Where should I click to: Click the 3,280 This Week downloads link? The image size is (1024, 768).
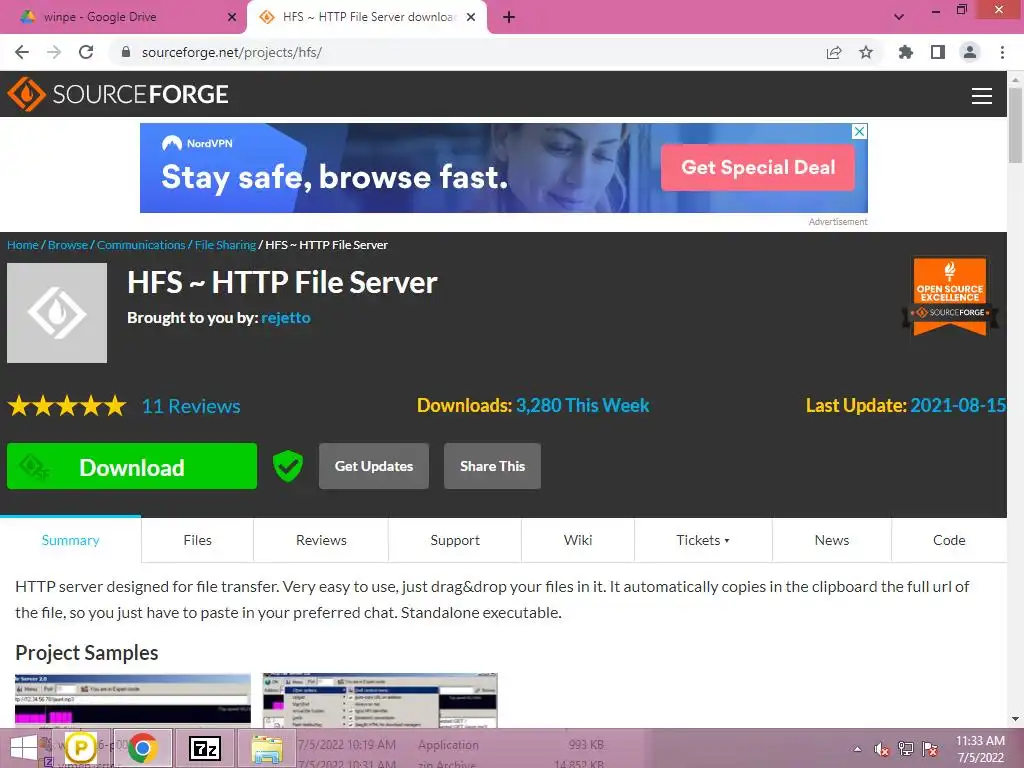tap(583, 406)
